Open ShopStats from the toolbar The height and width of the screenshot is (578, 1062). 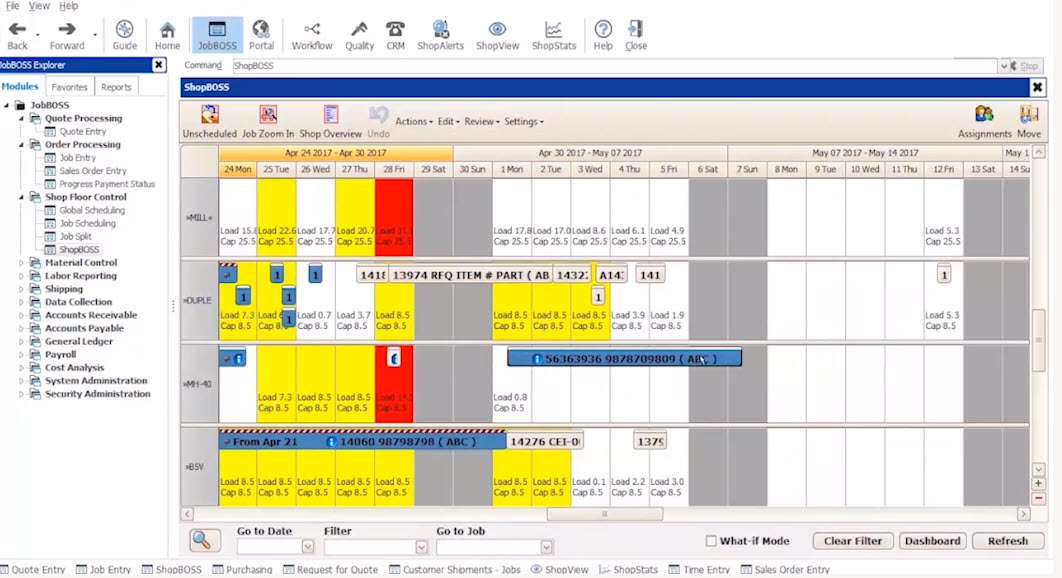(553, 30)
